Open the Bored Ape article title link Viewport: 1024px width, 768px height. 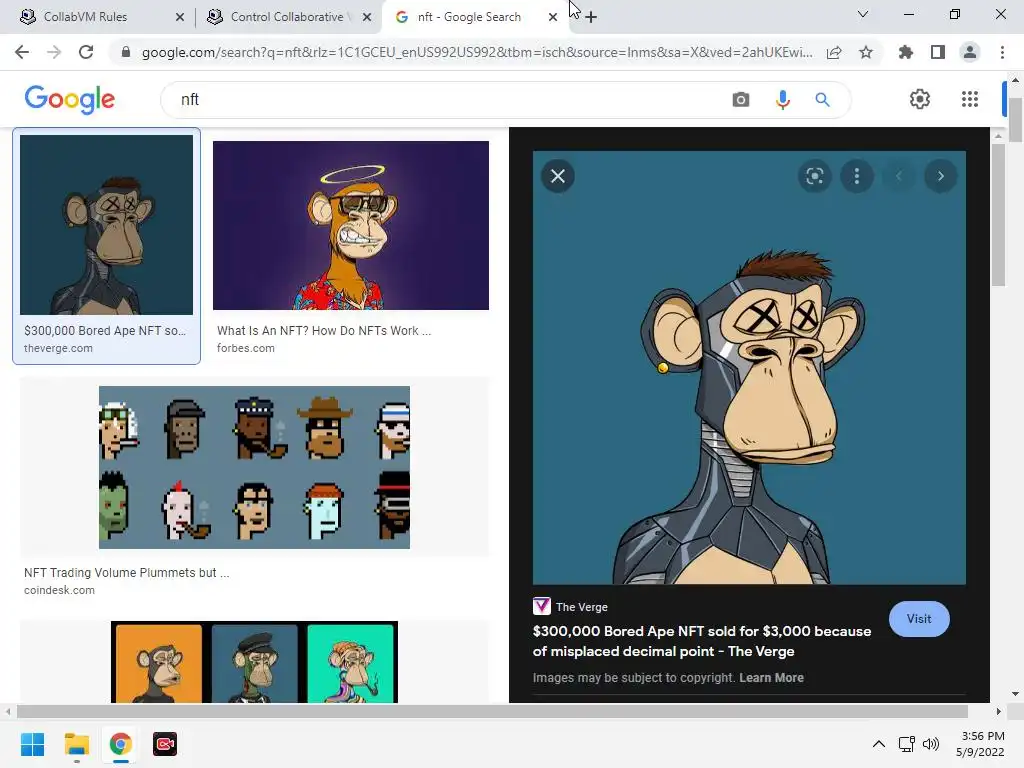[702, 641]
